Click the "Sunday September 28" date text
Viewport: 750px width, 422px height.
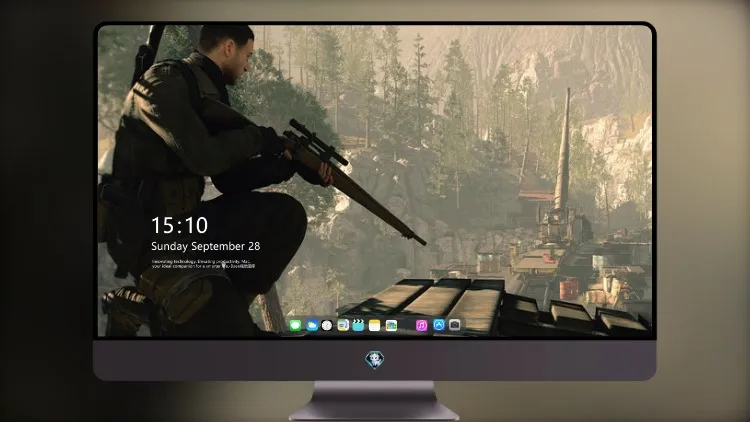click(x=206, y=246)
